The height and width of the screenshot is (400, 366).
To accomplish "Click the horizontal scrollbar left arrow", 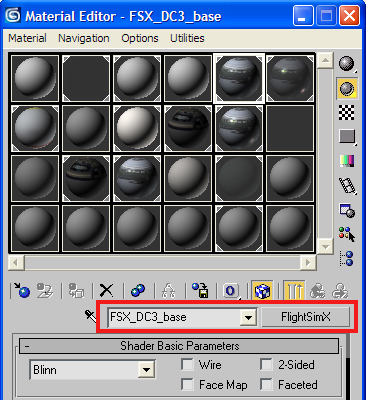I will click(x=16, y=263).
